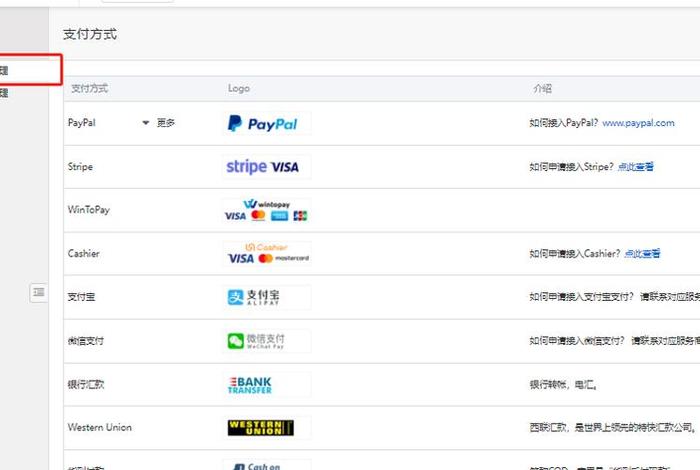The height and width of the screenshot is (470, 700).
Task: Click the Cashier Visa Mastercard logo
Action: coord(267,254)
